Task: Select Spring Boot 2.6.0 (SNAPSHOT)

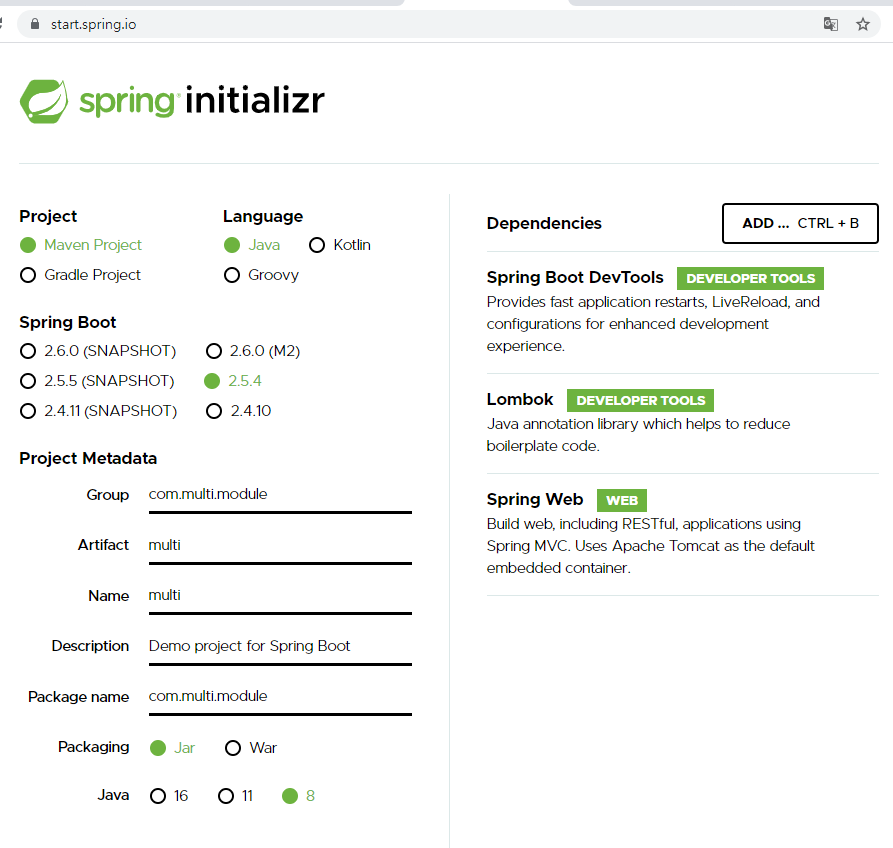Action: pos(28,351)
